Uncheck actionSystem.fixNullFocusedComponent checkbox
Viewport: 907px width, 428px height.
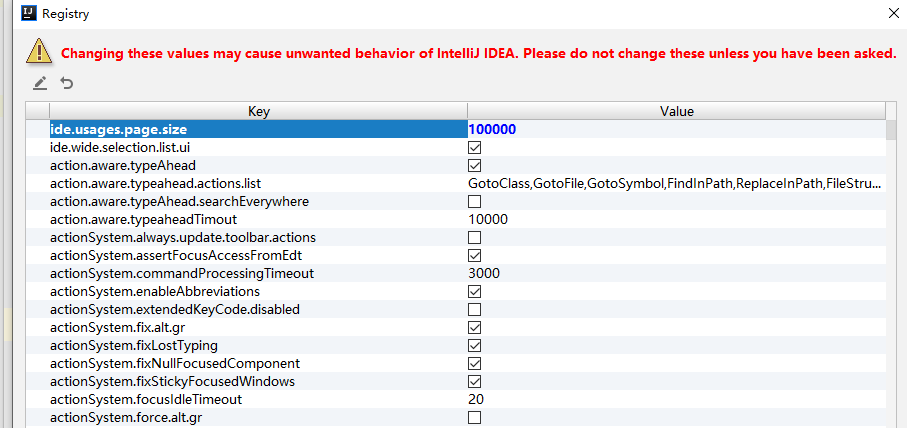474,363
